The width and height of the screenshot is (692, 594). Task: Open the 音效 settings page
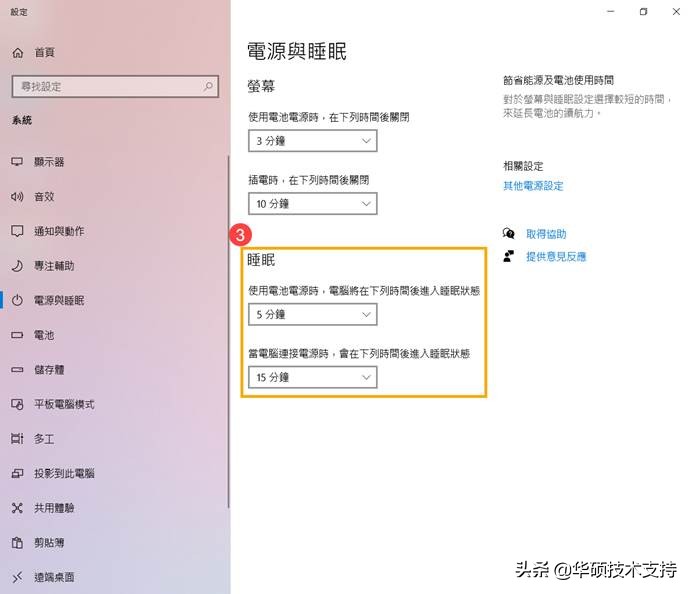(x=44, y=196)
